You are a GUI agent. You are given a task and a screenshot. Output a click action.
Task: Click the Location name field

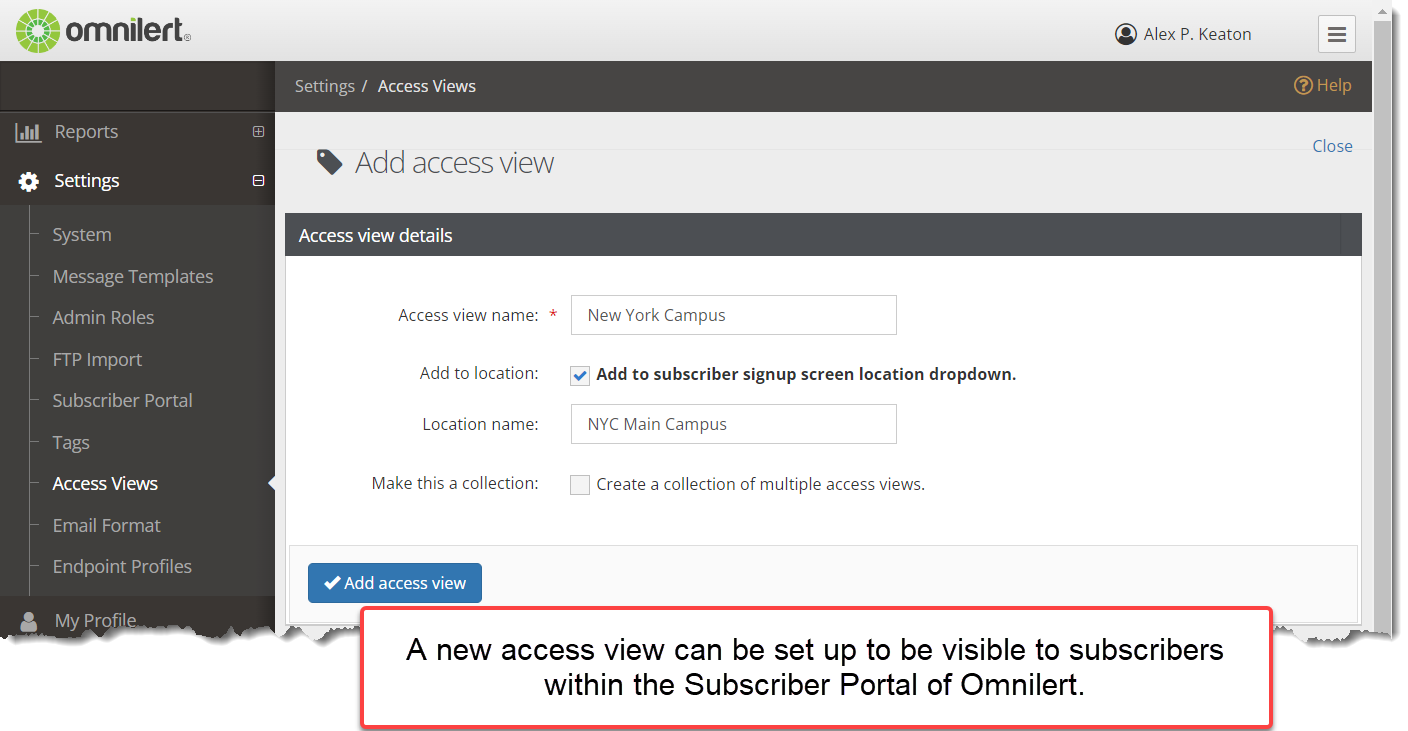[734, 424]
